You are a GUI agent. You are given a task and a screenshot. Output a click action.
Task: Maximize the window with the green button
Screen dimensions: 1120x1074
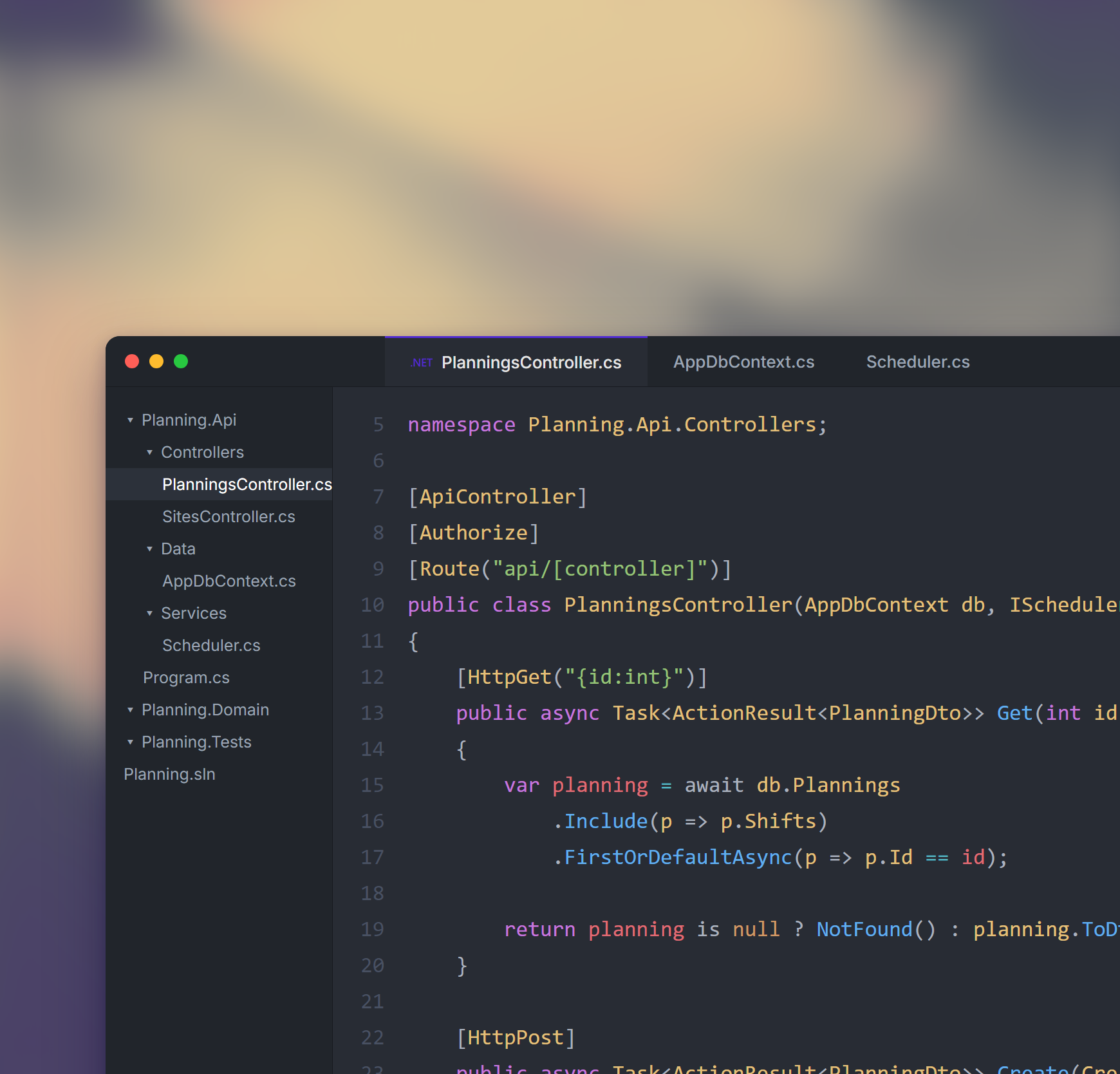tap(181, 361)
